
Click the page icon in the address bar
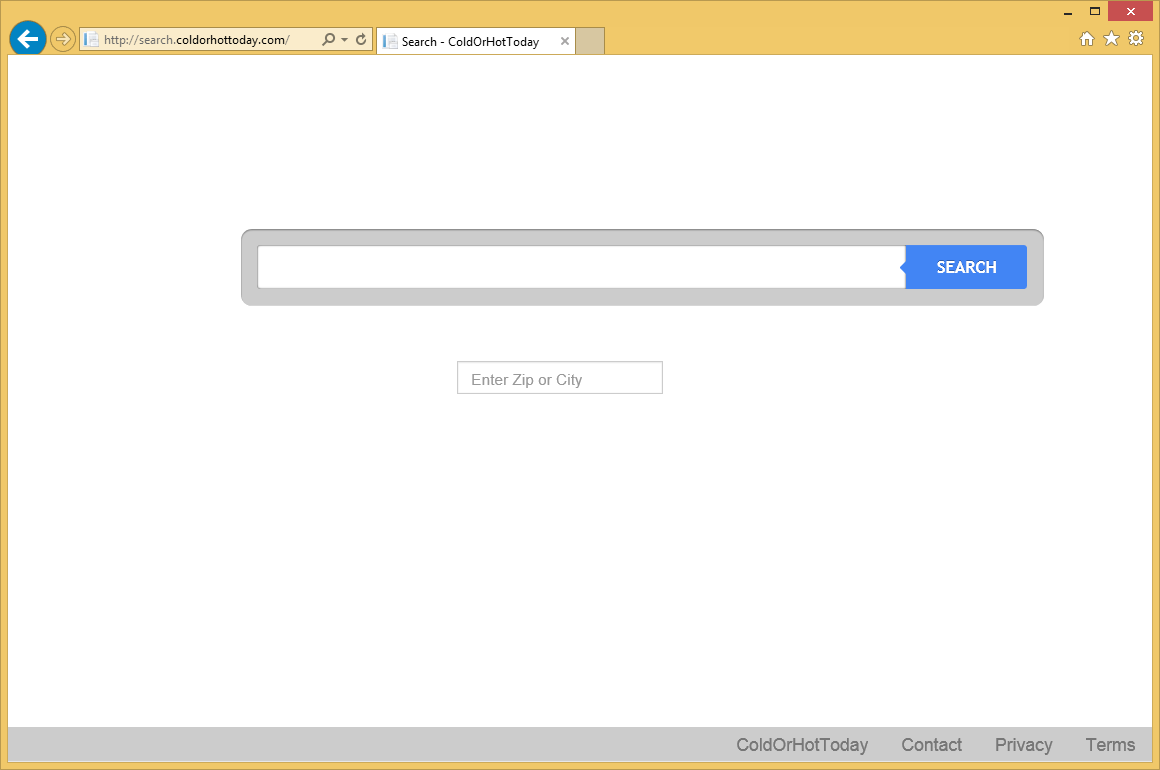click(90, 40)
